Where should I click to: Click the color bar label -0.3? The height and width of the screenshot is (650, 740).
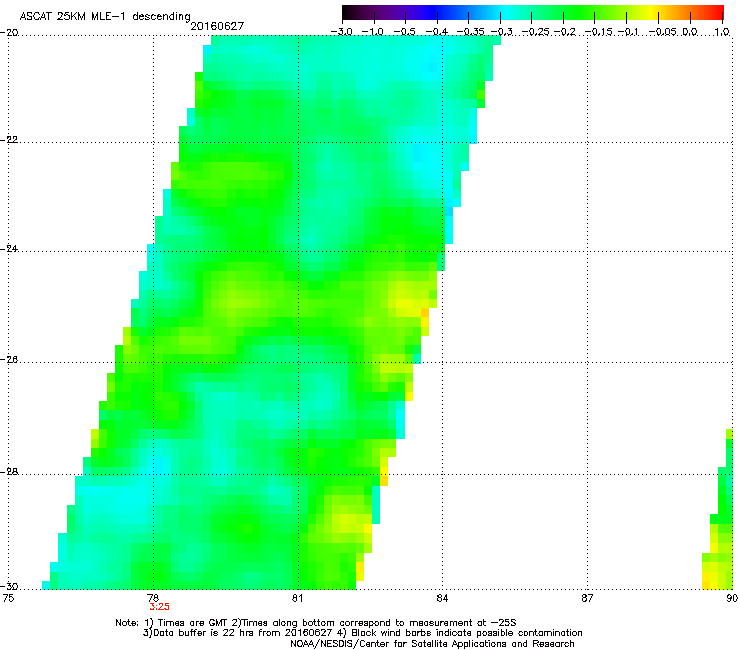(502, 32)
